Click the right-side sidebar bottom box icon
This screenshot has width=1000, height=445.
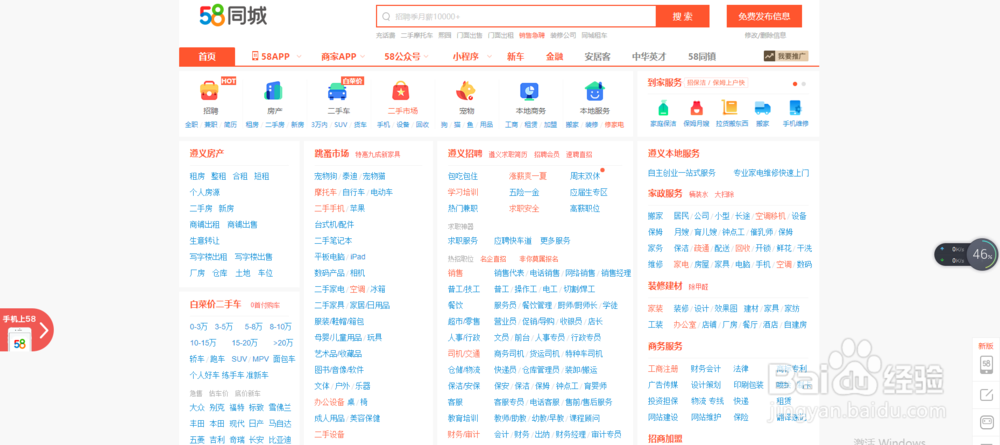pos(985,422)
